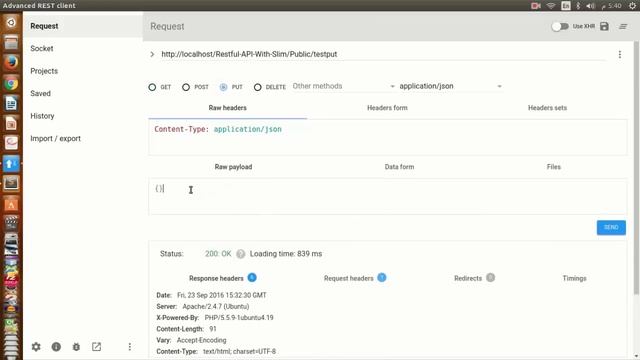Open the URL options three-dot menu
Screen dimensions: 640x360
pos(620,54)
